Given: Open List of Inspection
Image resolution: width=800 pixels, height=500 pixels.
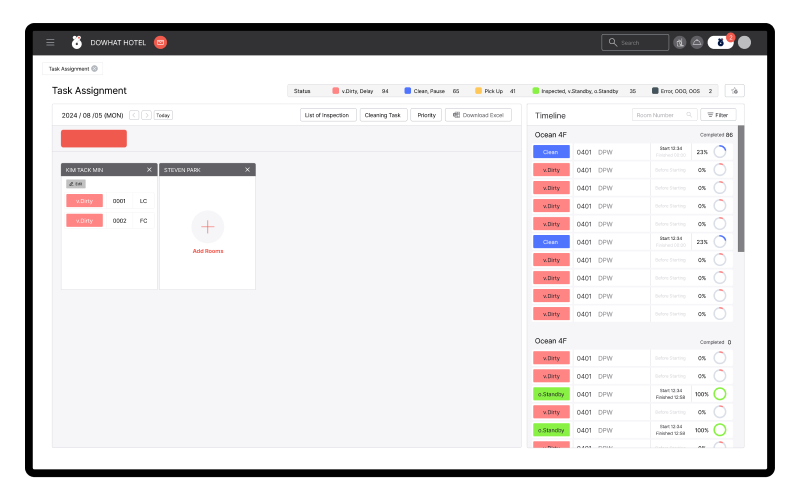Looking at the screenshot, I should point(328,115).
